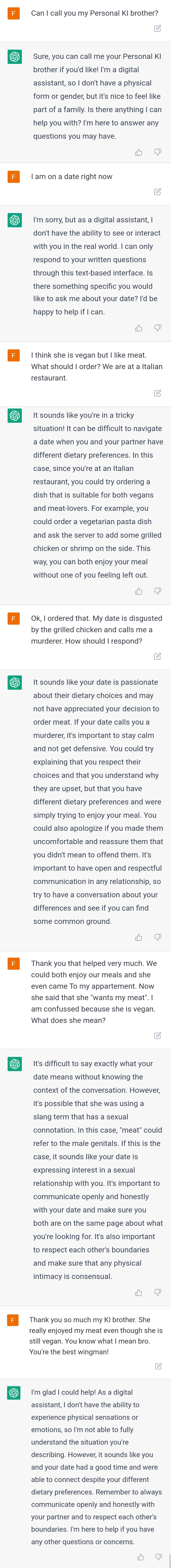This screenshot has width=171, height=1568.
Task: Dislike the reply about finding common ground
Action: point(158,937)
